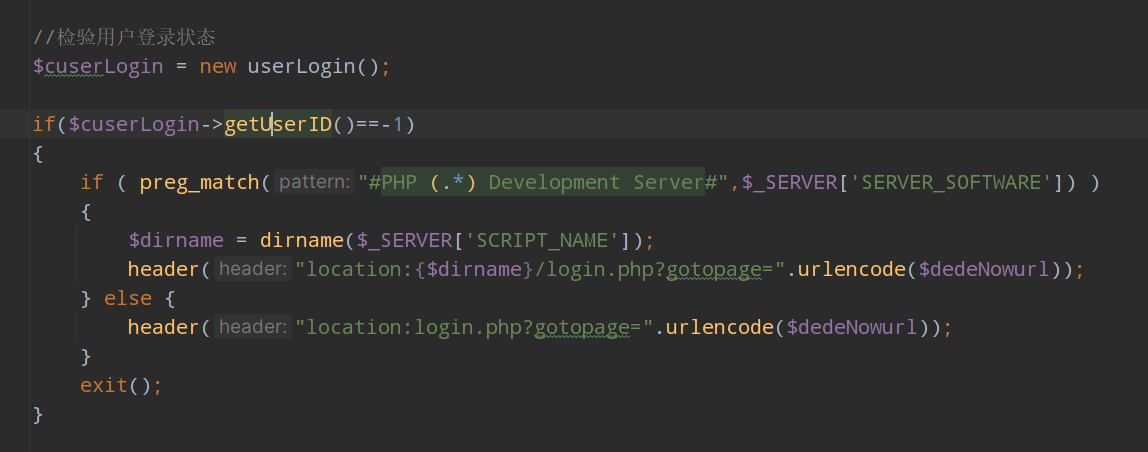
Task: Select the getUserID method name
Action: 278,124
